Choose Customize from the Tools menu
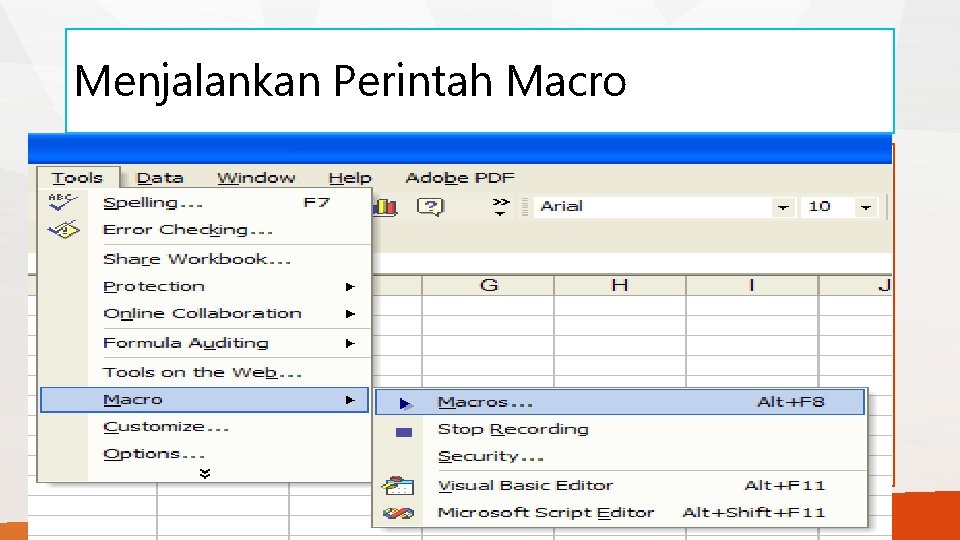The height and width of the screenshot is (540, 960). click(x=204, y=427)
